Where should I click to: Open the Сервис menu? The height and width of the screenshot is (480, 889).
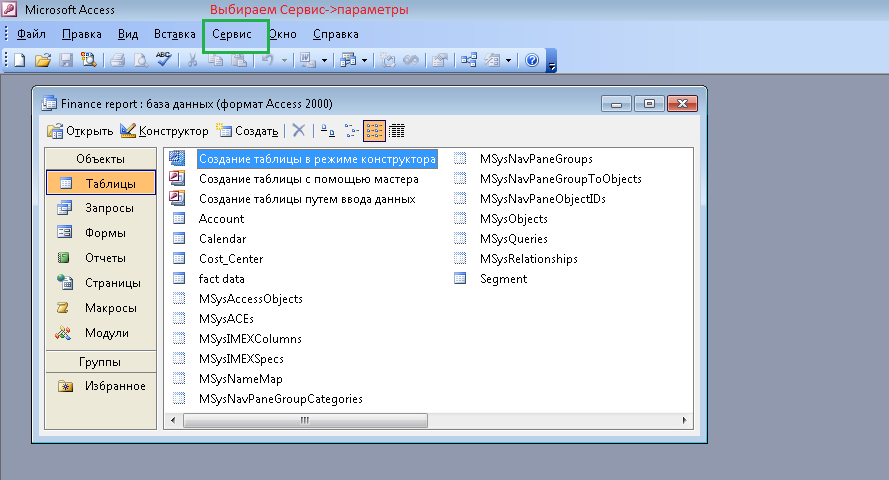point(232,34)
